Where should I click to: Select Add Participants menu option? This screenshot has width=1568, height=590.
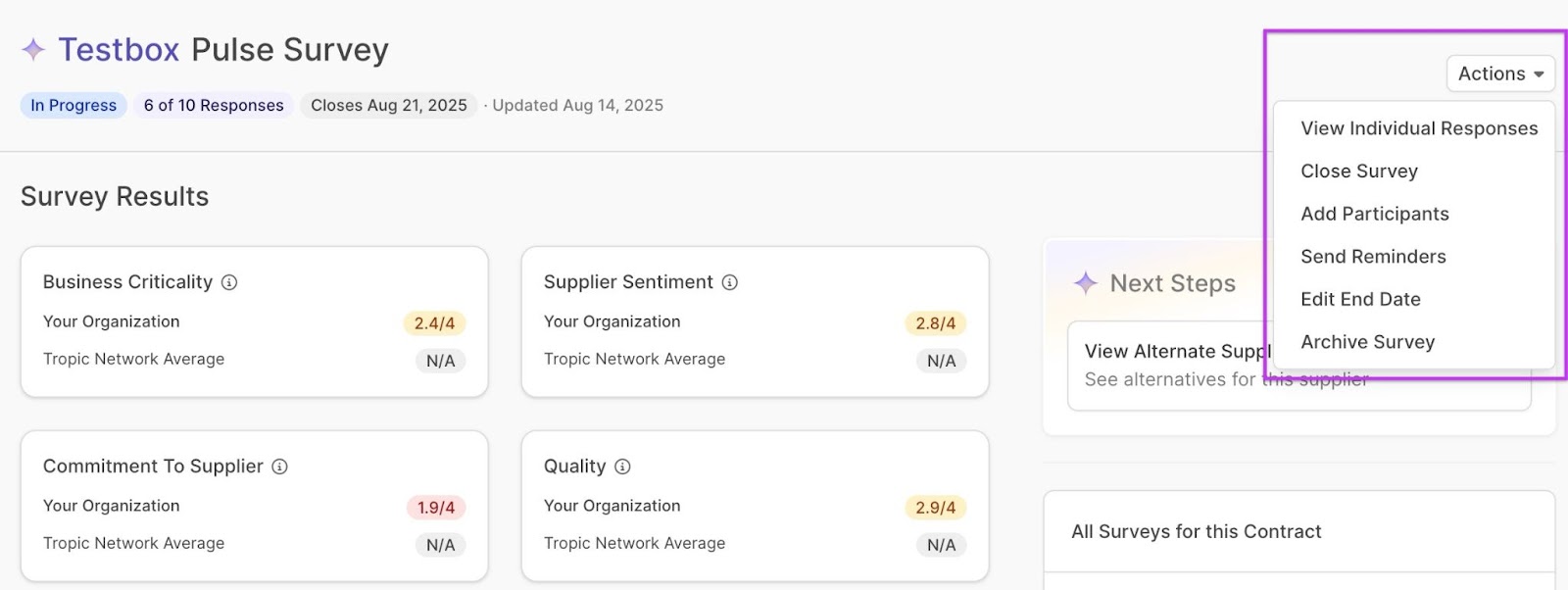[x=1374, y=214]
